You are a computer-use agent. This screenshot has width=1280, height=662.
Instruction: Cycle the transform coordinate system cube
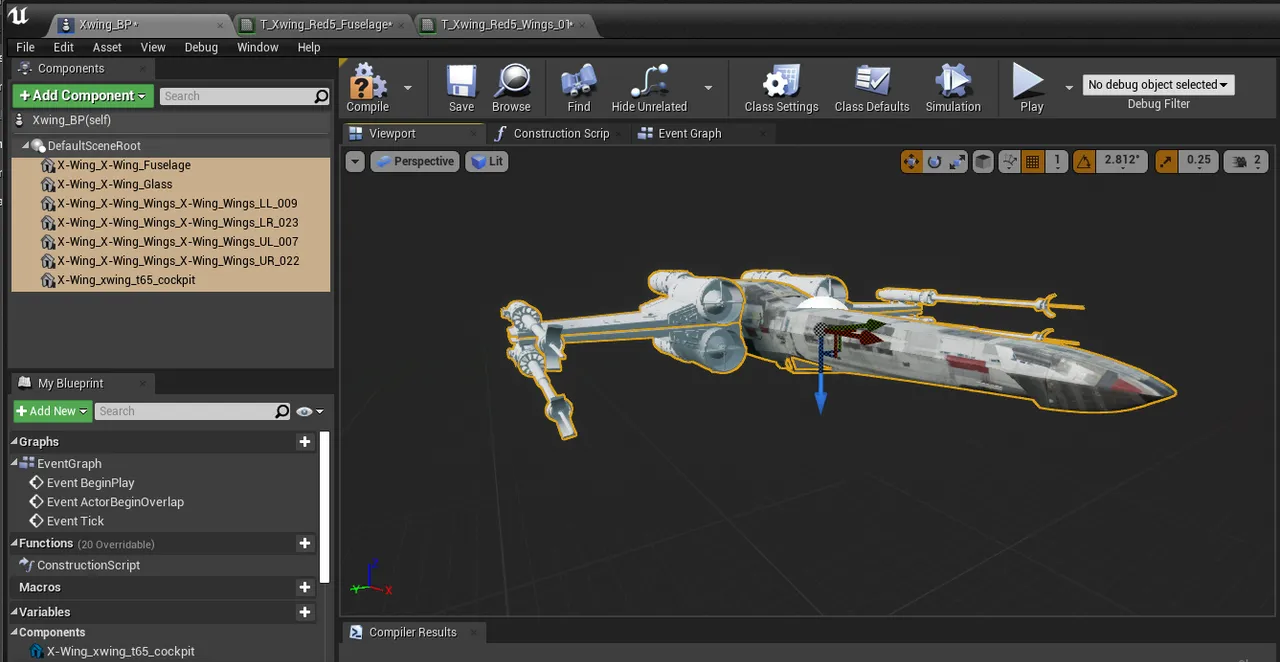point(983,161)
